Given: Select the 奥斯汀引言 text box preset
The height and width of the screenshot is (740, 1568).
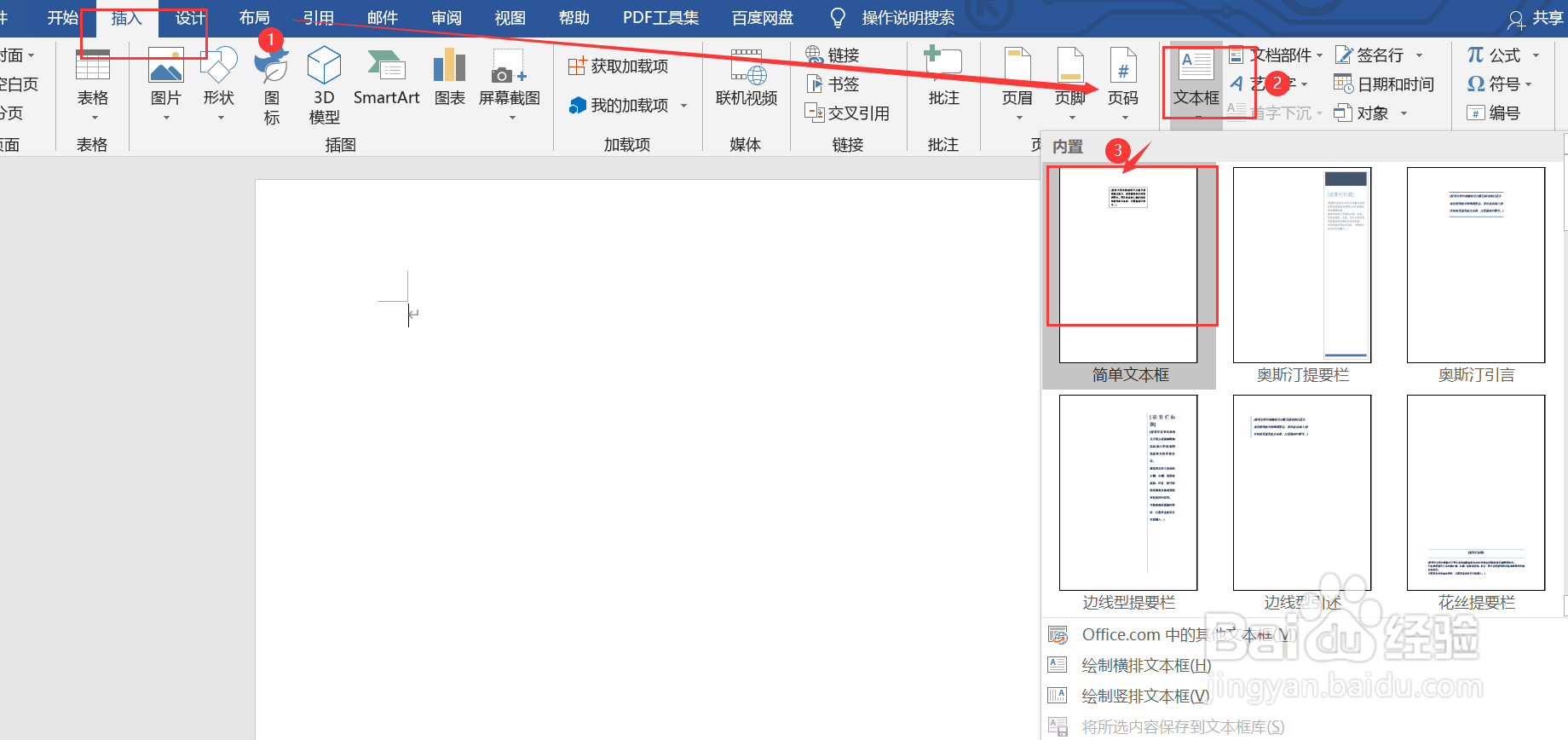Looking at the screenshot, I should tap(1476, 275).
